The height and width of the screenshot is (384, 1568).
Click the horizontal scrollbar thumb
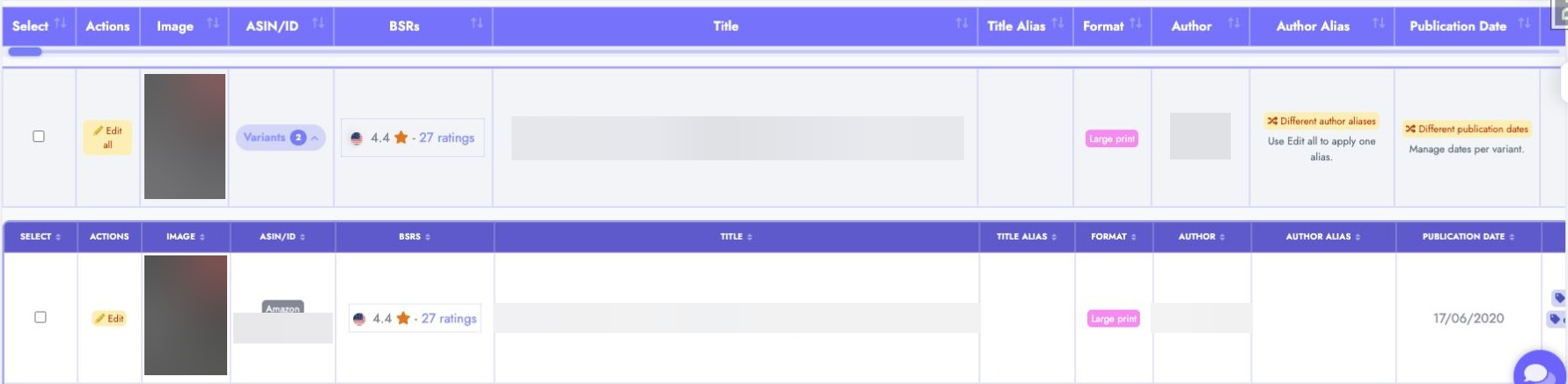coord(25,51)
